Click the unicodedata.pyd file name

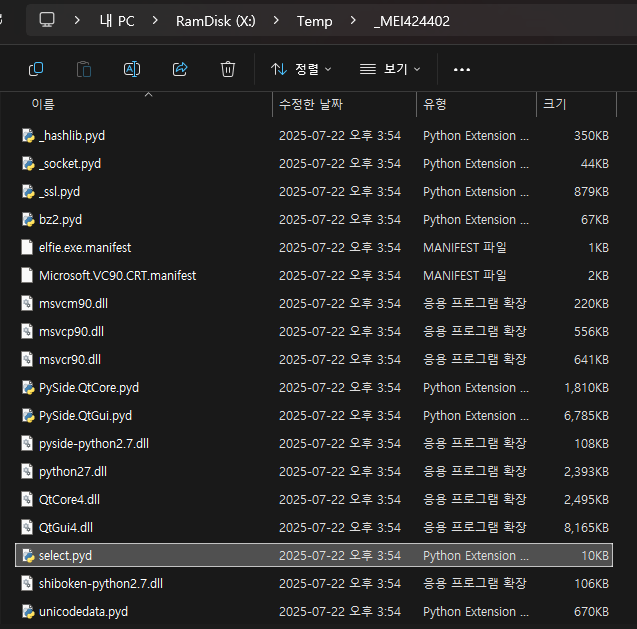tap(83, 612)
